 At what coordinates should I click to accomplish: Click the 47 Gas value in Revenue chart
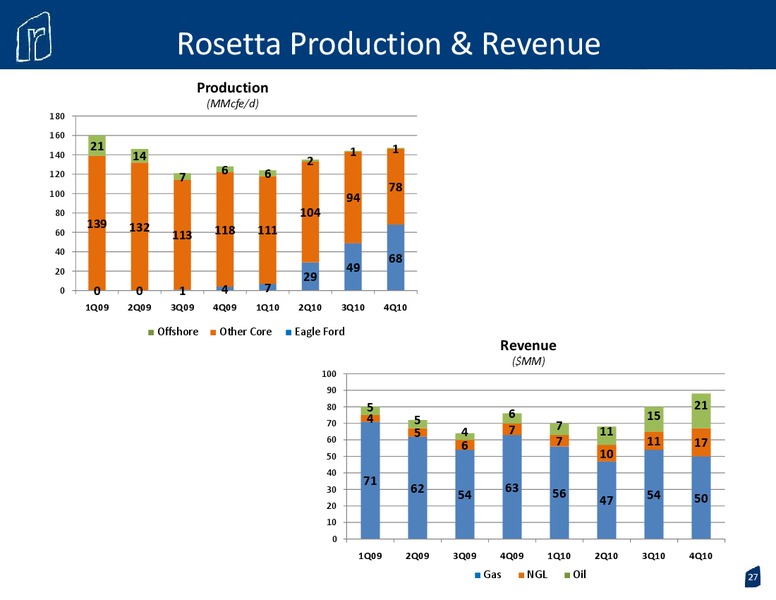(606, 501)
